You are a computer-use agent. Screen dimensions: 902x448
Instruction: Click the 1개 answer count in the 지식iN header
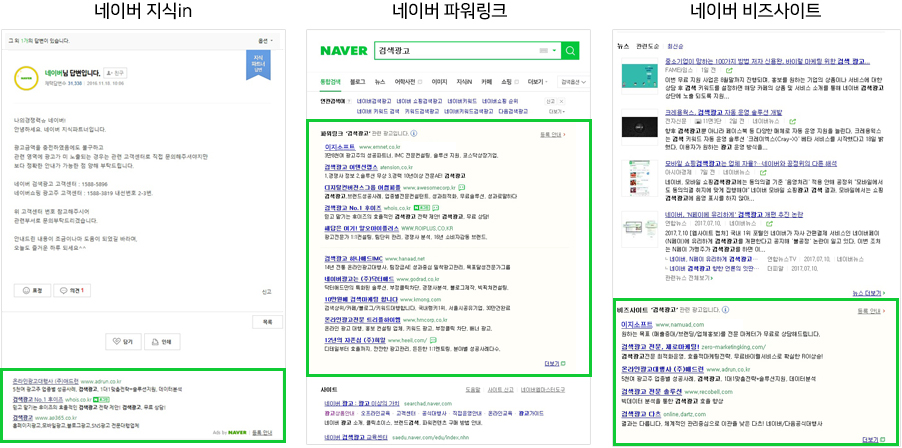coord(23,41)
